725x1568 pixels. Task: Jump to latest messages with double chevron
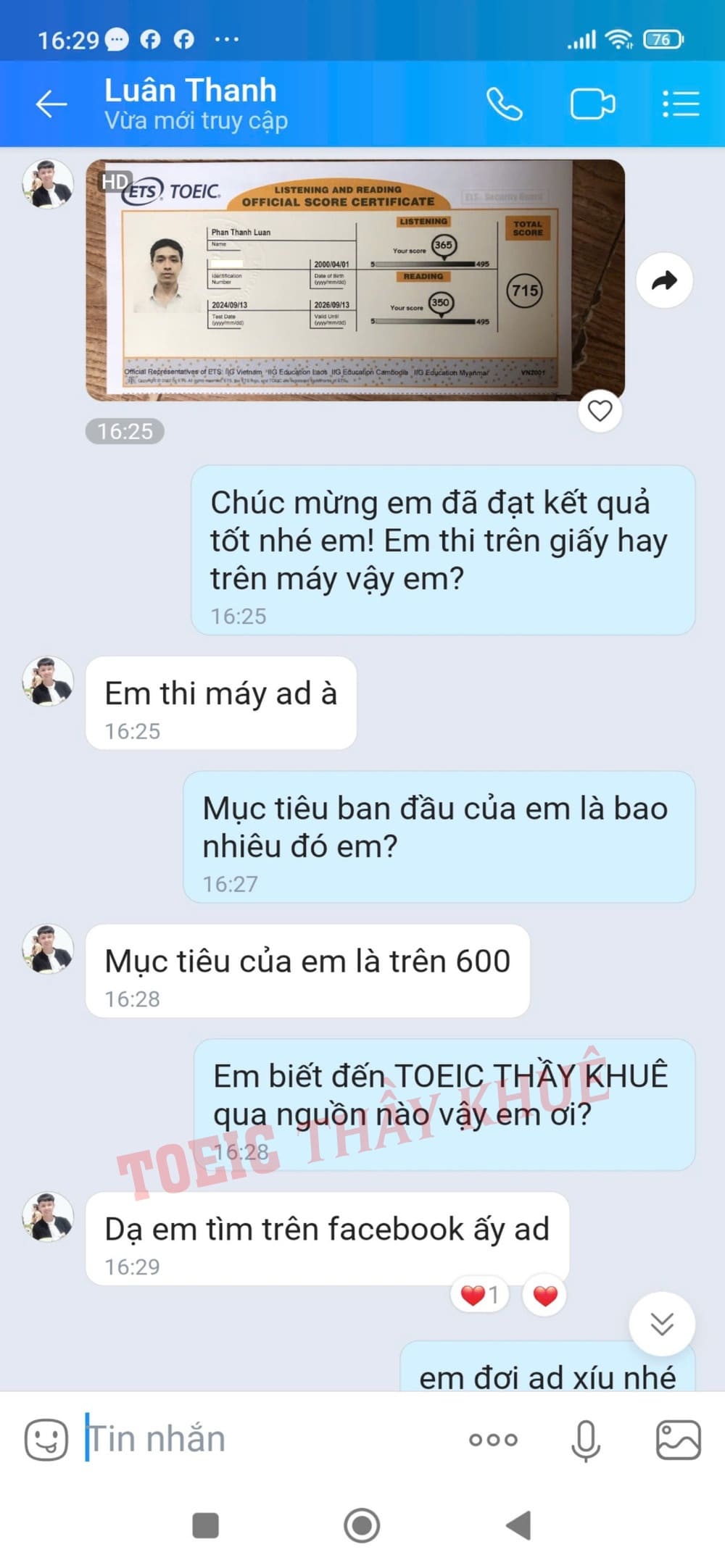pos(662,1324)
